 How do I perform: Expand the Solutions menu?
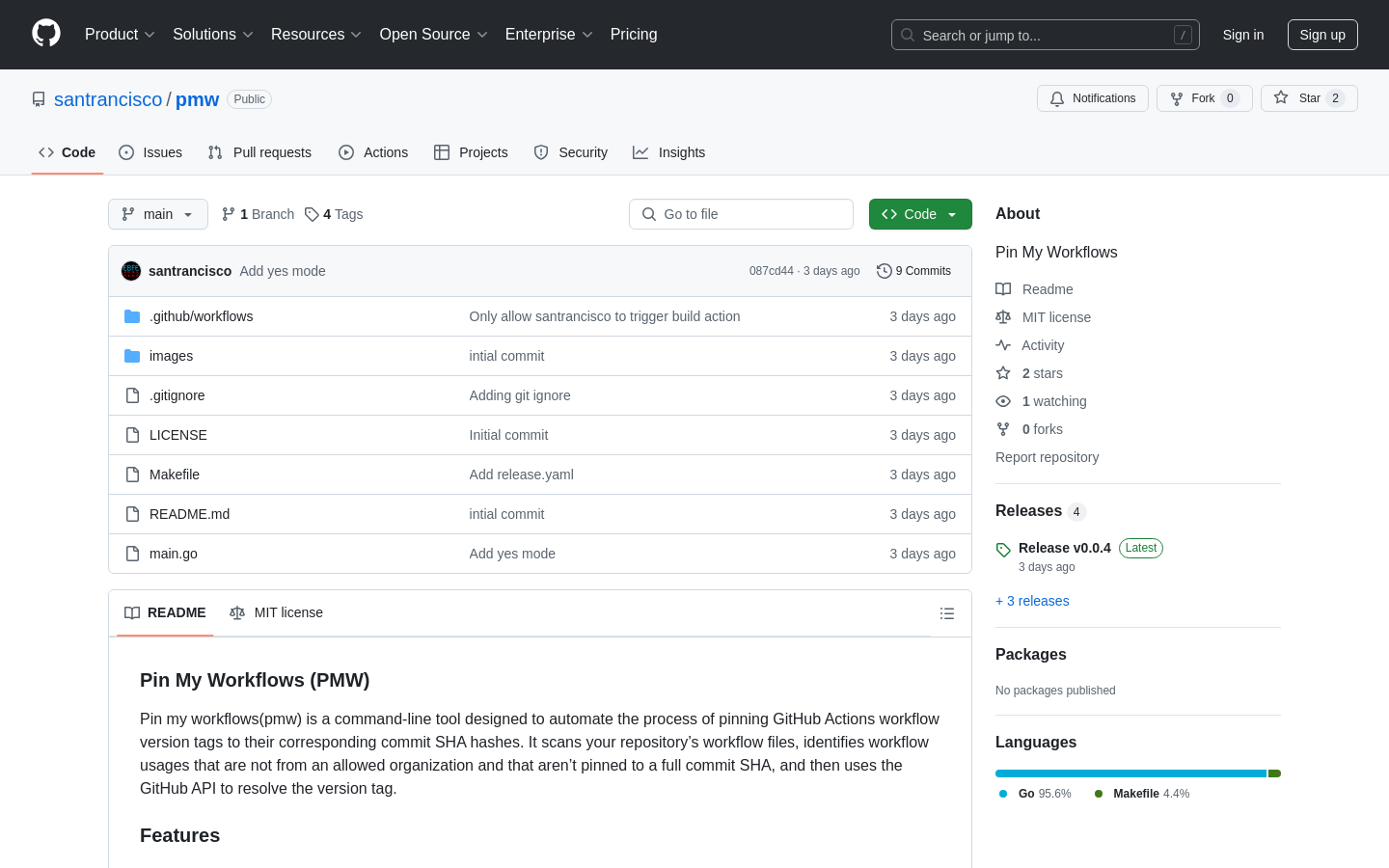pyautogui.click(x=213, y=35)
